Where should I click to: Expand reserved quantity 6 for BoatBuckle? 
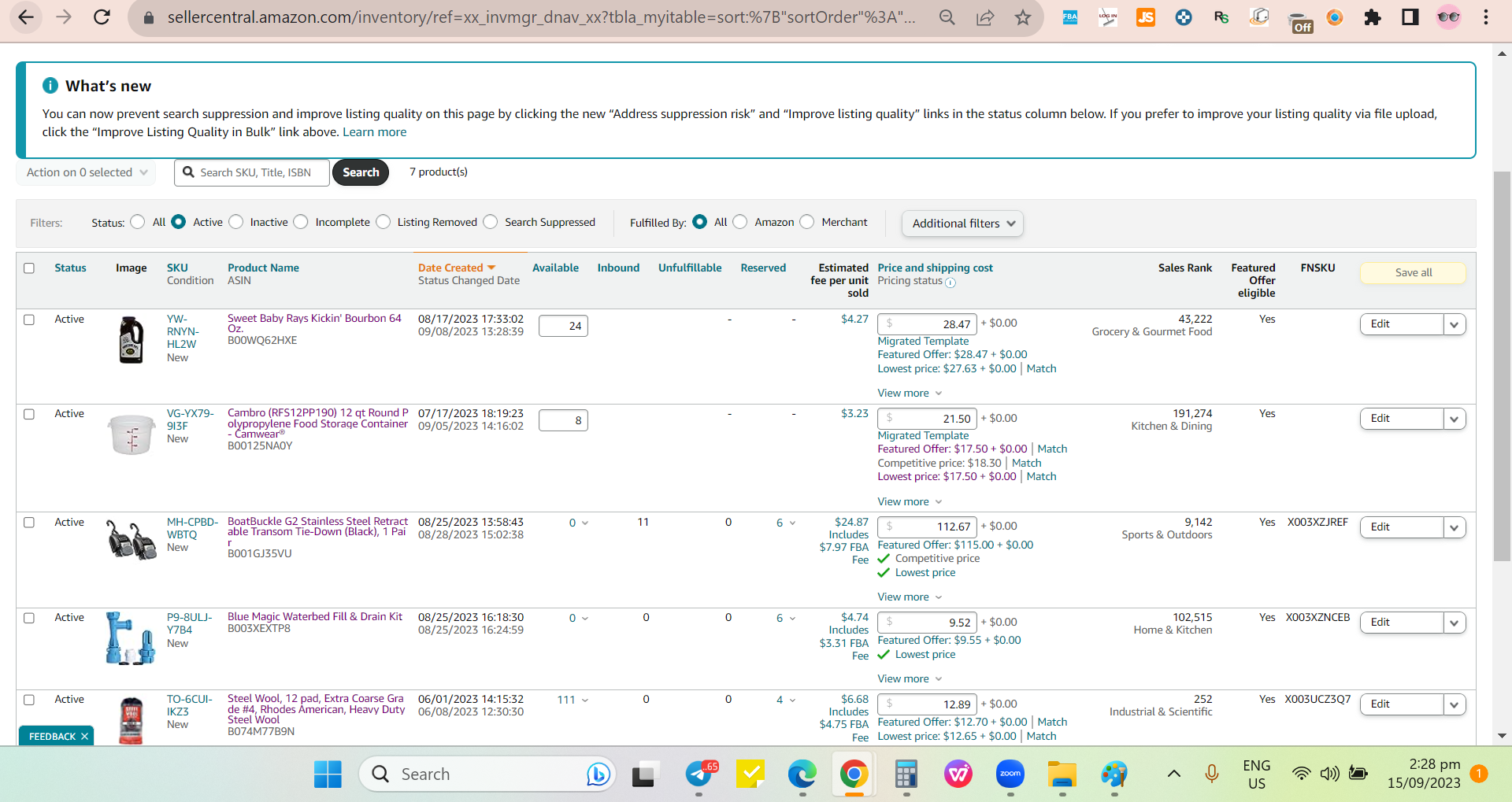point(786,523)
